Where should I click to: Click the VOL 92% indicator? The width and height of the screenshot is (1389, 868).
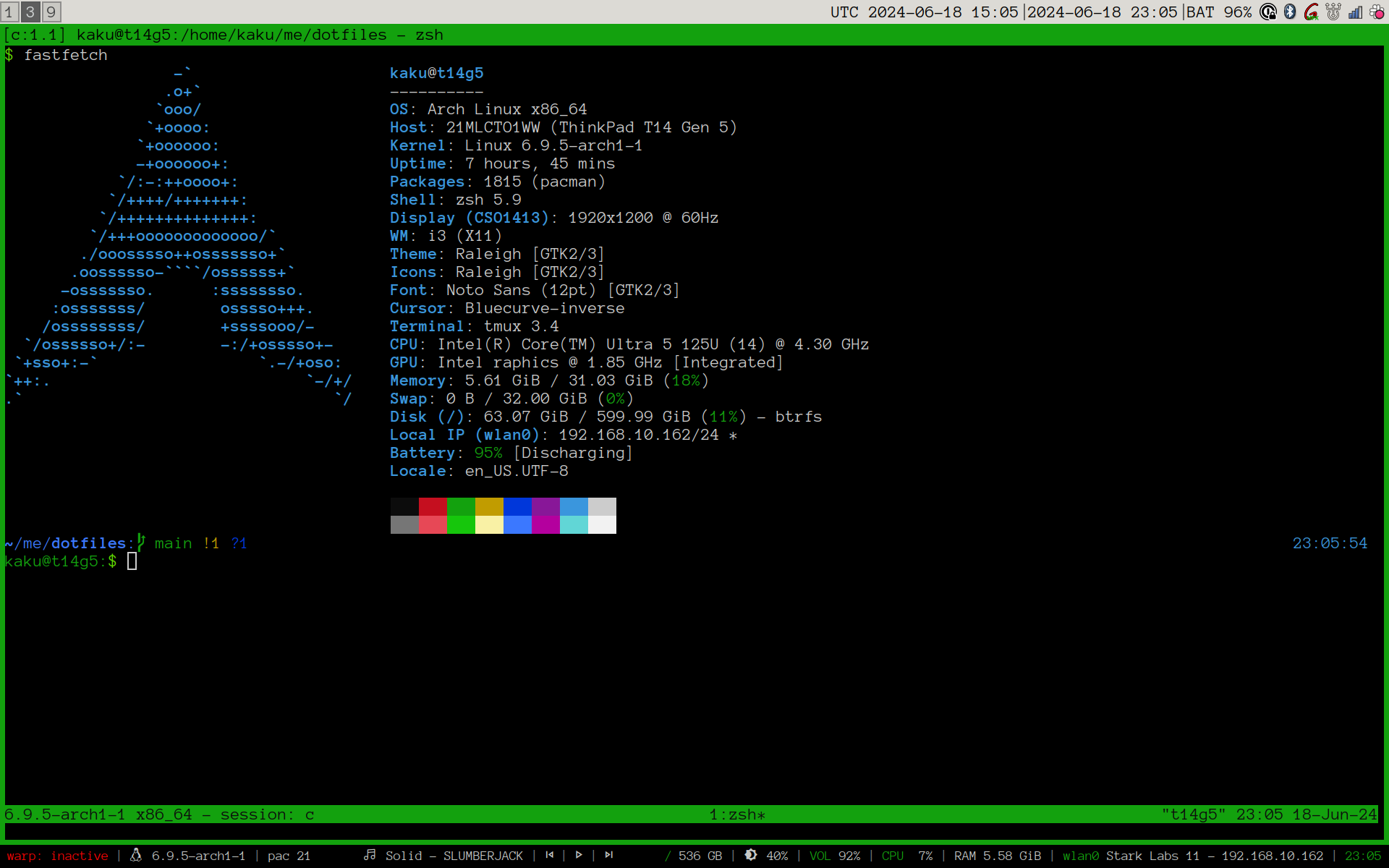(x=834, y=856)
